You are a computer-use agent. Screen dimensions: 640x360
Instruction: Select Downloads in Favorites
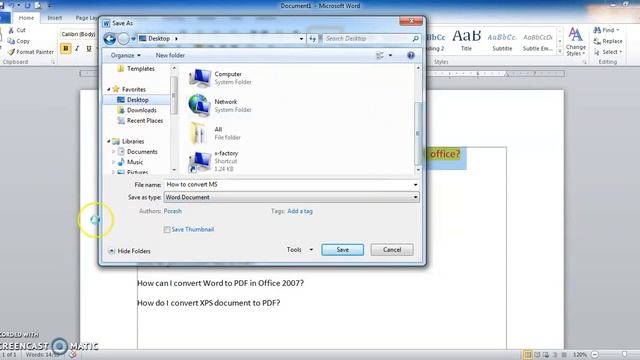point(137,110)
